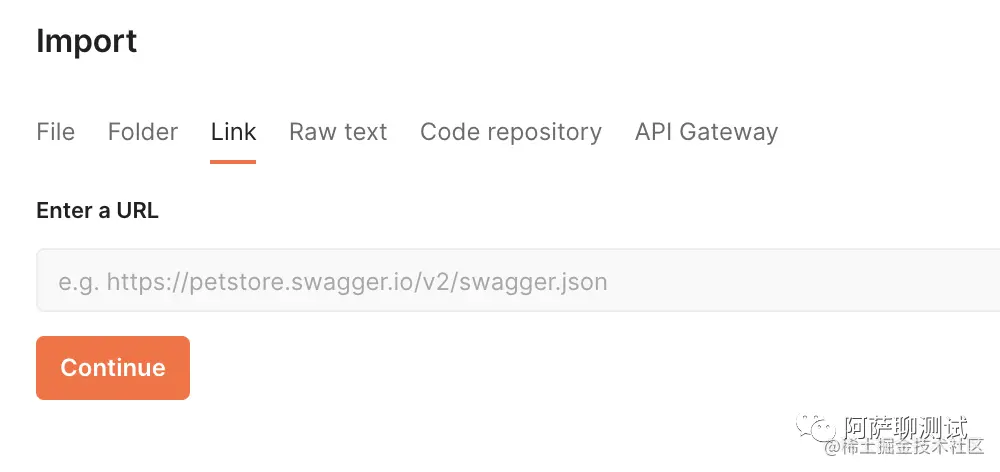Click the "Enter a URL" label
Viewport: 1000px width, 472px height.
[x=97, y=211]
